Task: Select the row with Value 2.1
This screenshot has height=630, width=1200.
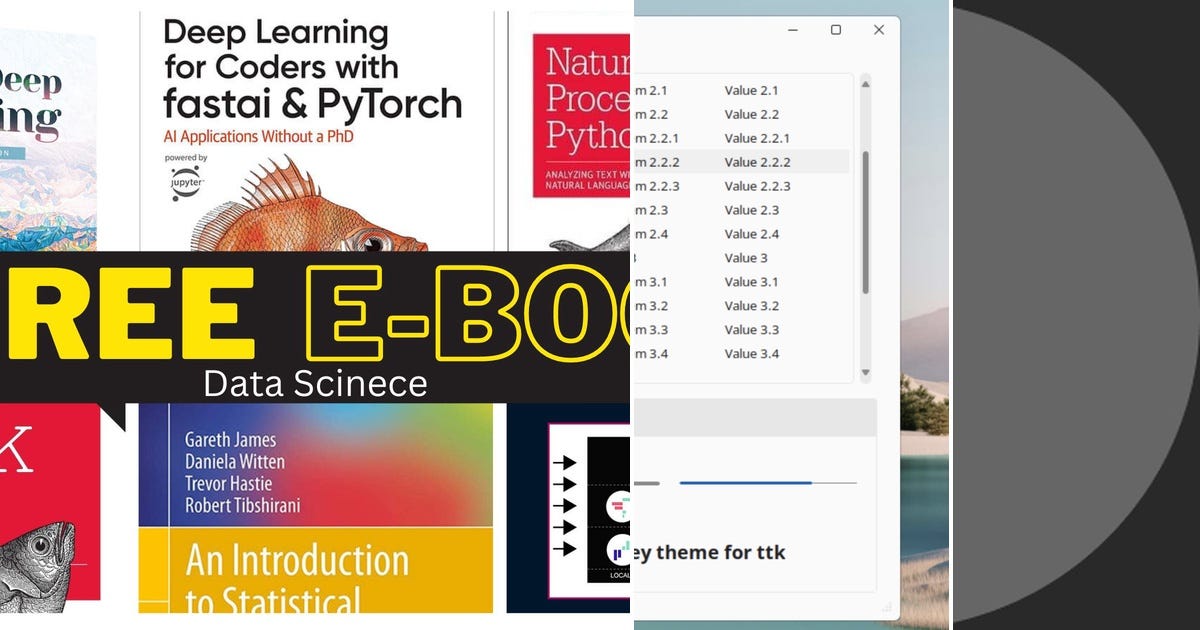Action: tap(741, 90)
